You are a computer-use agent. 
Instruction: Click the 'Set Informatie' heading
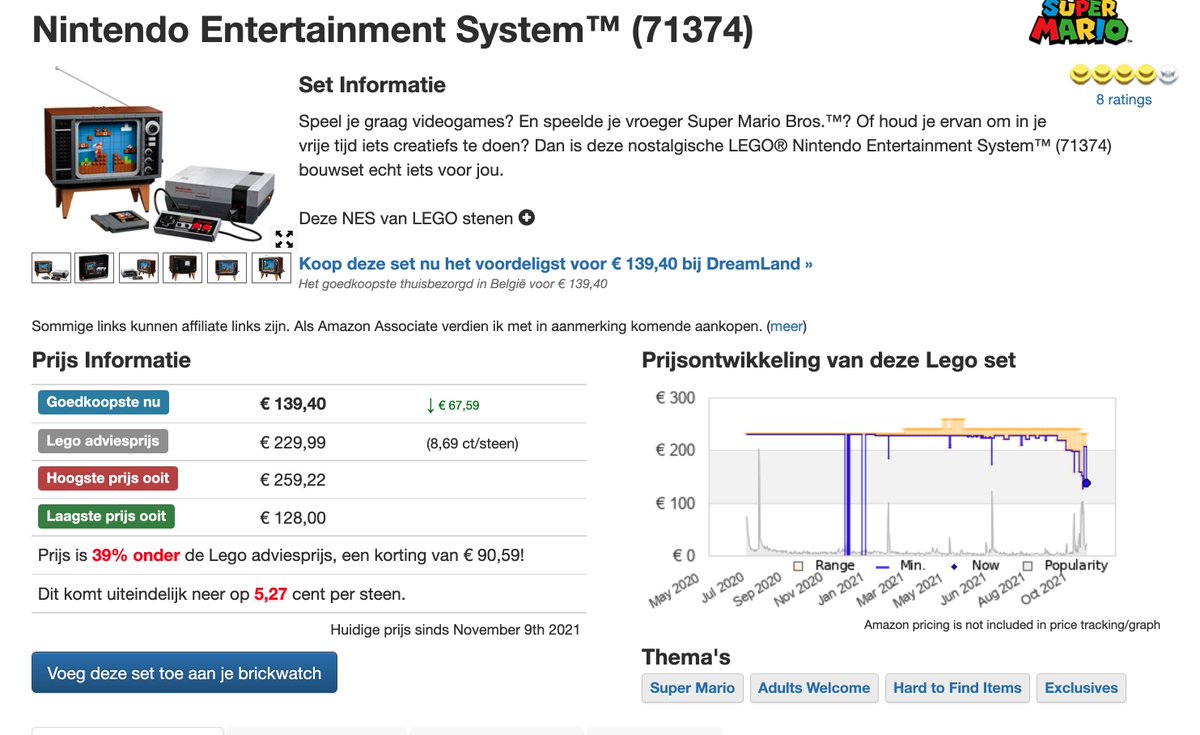(372, 85)
